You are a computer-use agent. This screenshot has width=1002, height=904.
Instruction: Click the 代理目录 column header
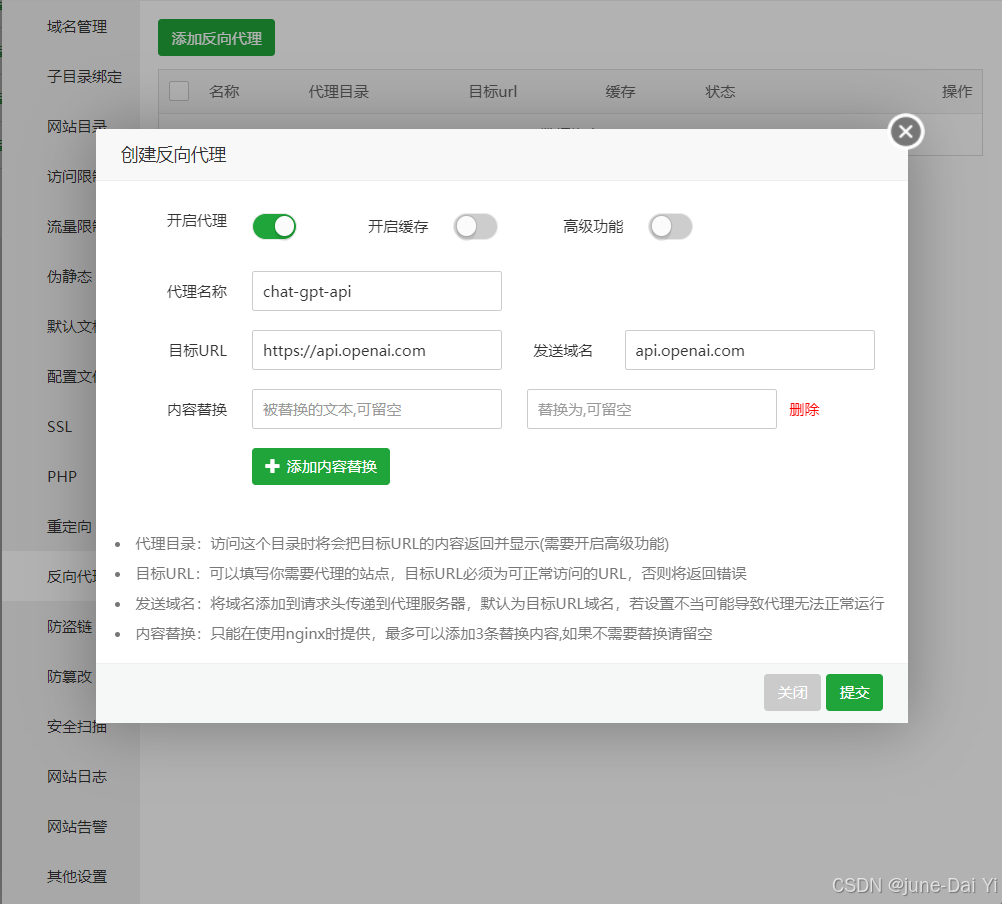tap(339, 91)
